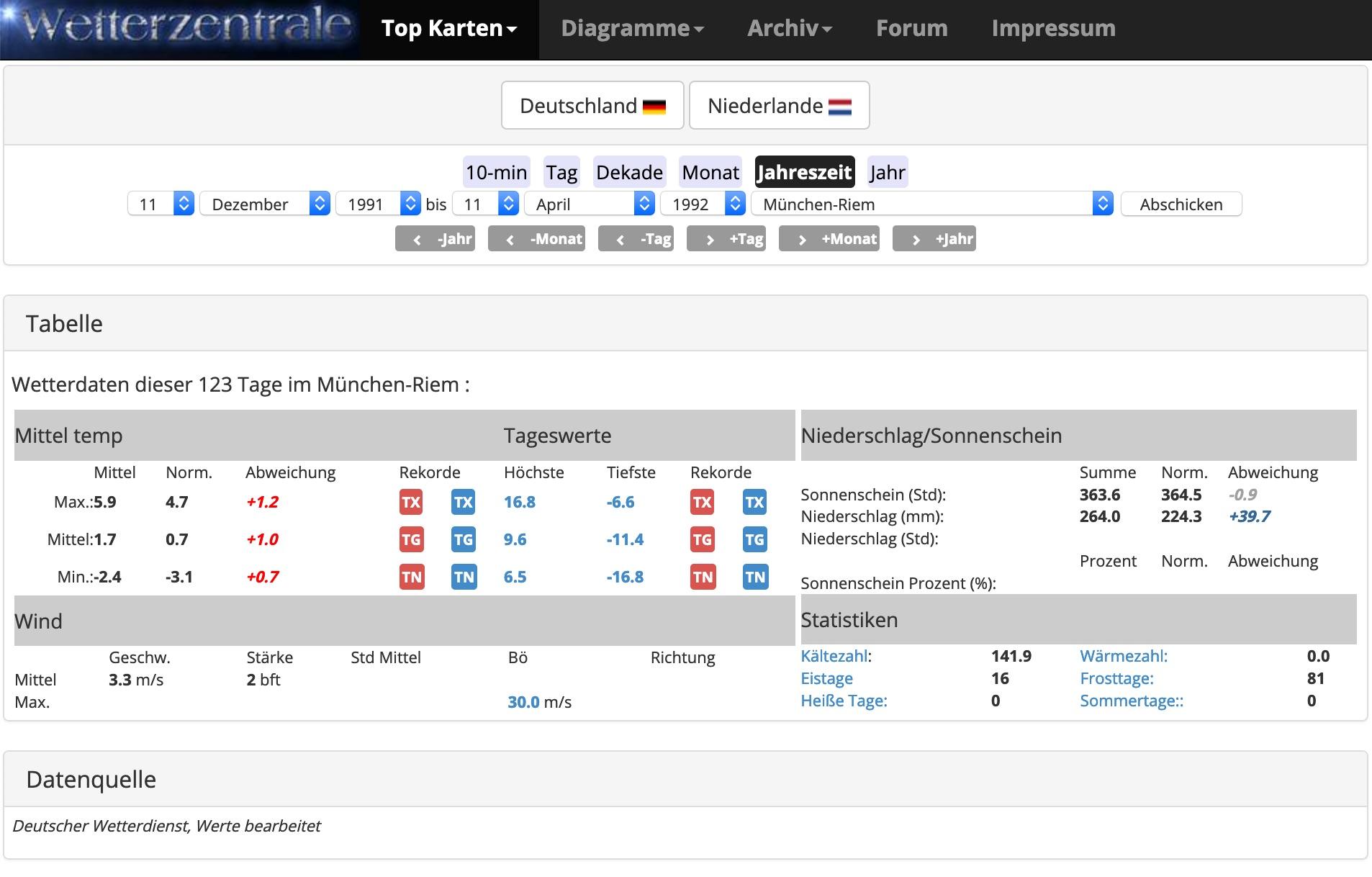Open end year dropdown showing 1992
This screenshot has height=877, width=1372.
tap(703, 204)
